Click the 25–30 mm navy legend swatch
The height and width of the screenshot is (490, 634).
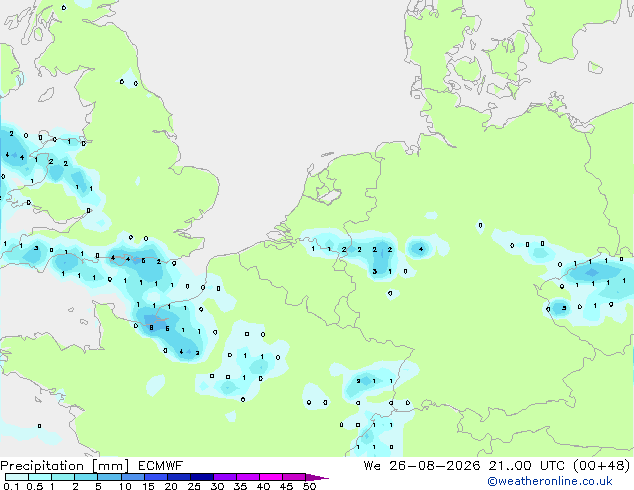click(201, 477)
